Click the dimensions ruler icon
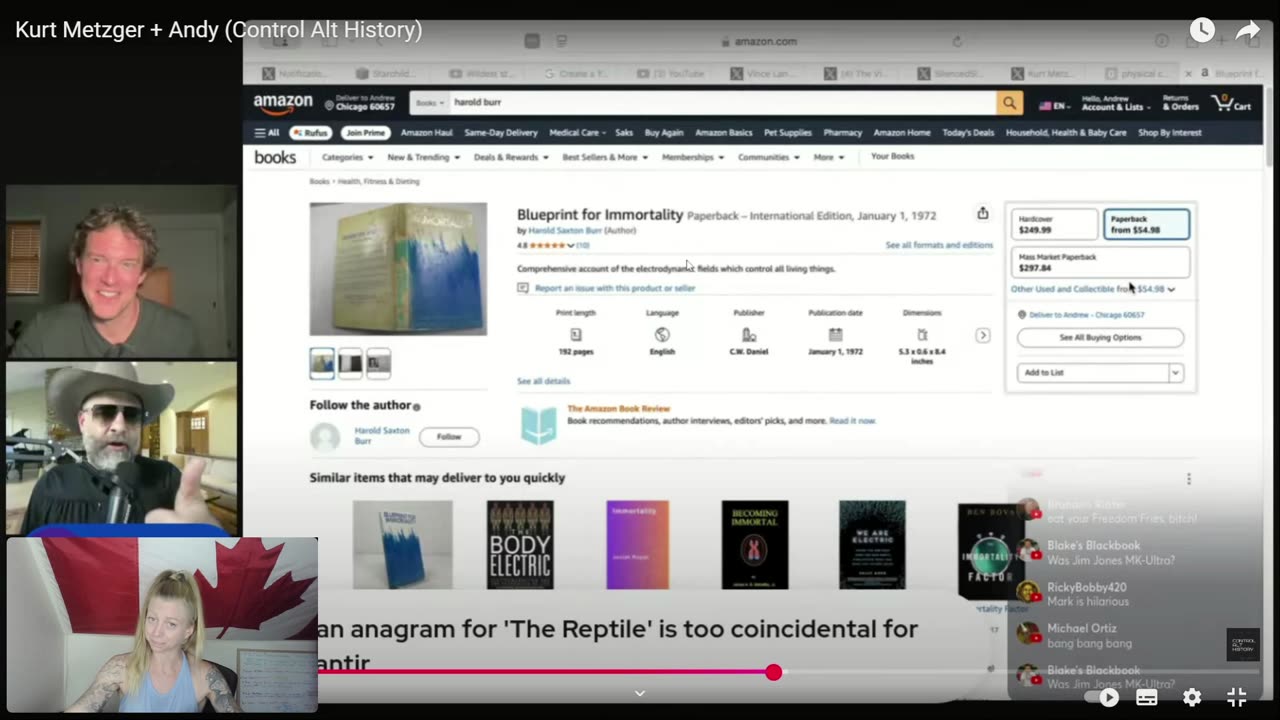The image size is (1280, 720). (922, 335)
